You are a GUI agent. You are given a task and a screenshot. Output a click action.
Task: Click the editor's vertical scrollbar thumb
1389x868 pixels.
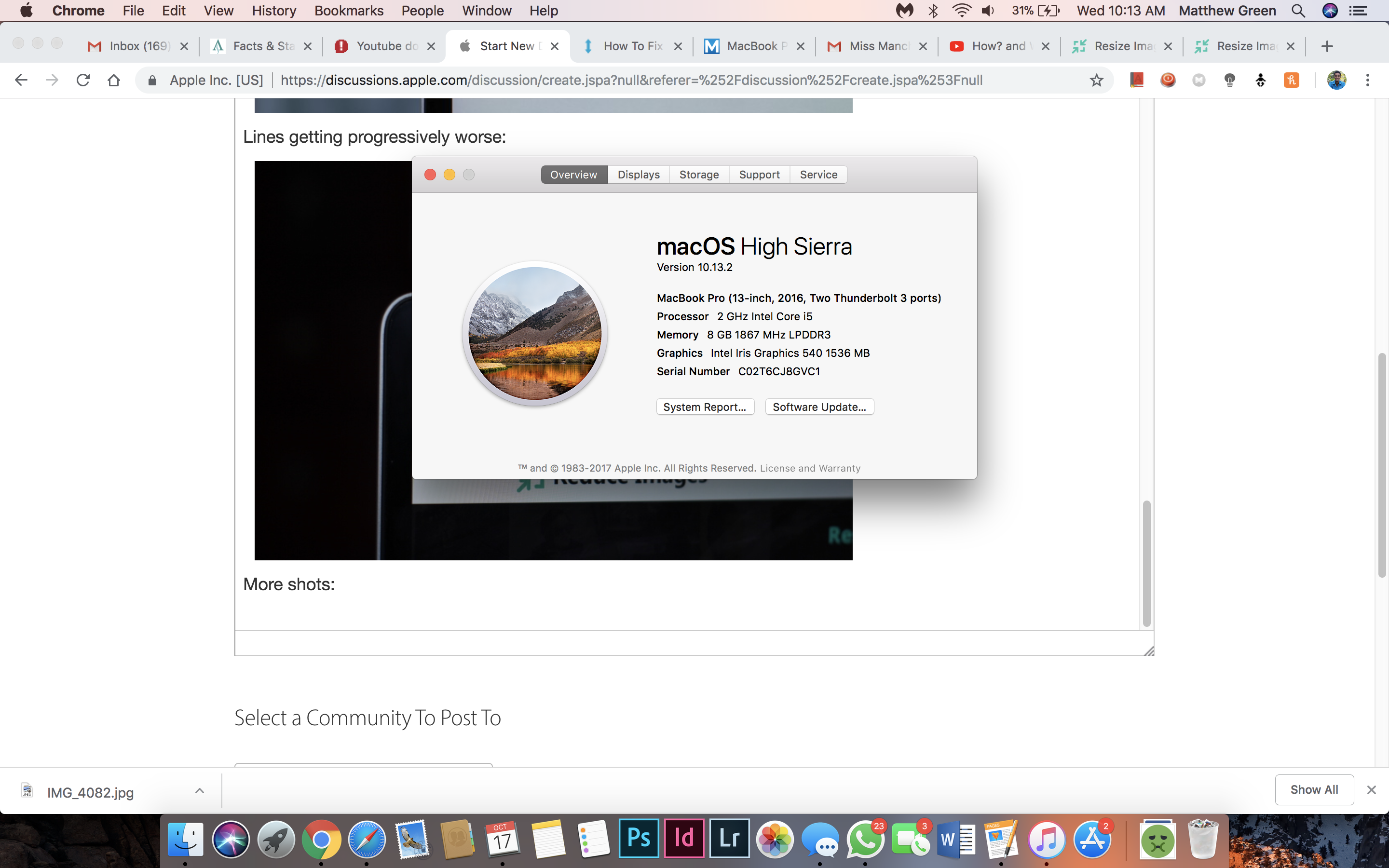[x=1146, y=563]
